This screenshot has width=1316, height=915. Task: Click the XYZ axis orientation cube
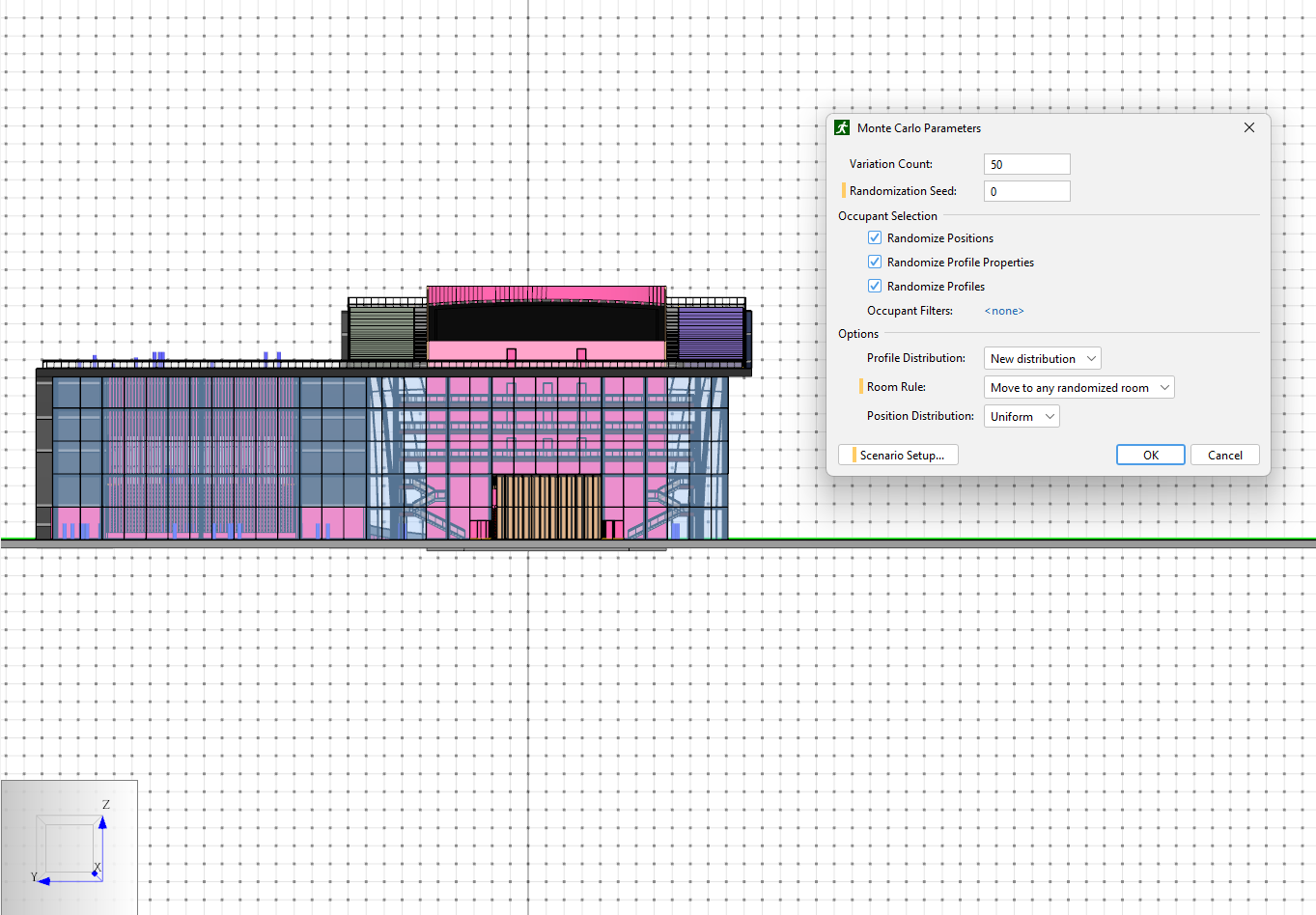[70, 847]
